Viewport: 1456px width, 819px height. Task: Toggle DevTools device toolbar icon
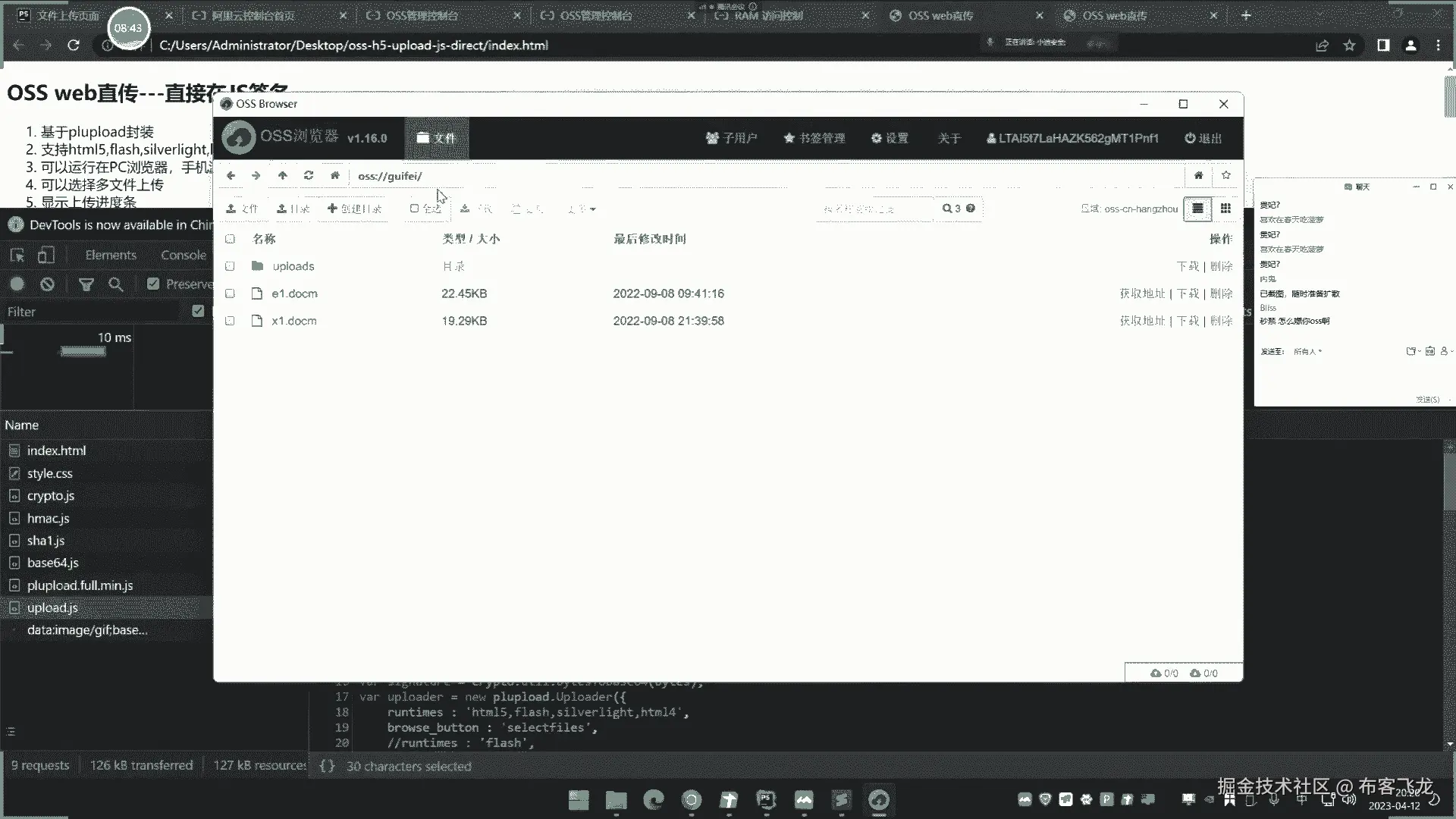(46, 256)
